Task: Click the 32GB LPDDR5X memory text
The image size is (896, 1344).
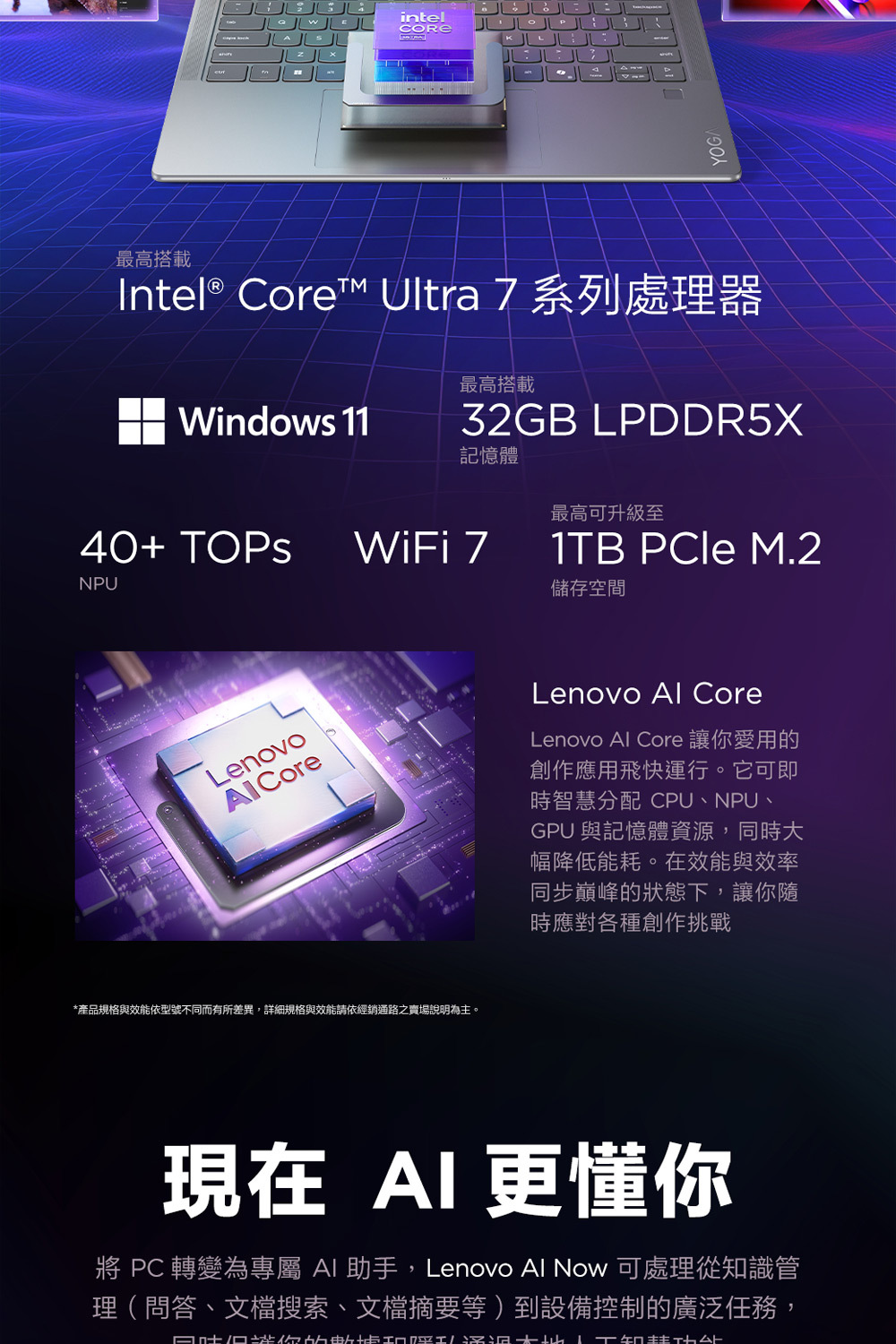Action: click(632, 420)
